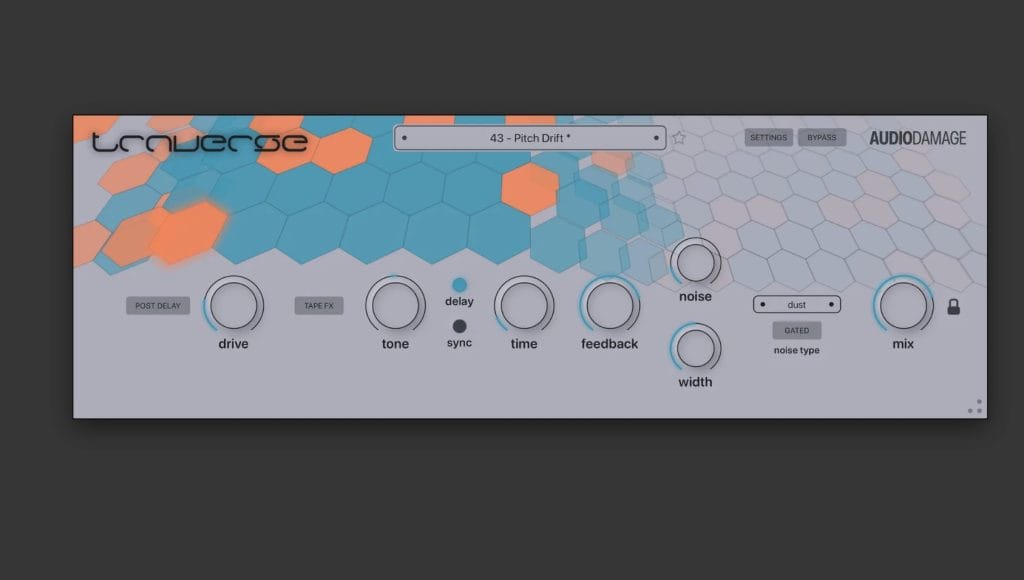Click the drive knob
This screenshot has width=1024, height=580.
click(x=233, y=306)
